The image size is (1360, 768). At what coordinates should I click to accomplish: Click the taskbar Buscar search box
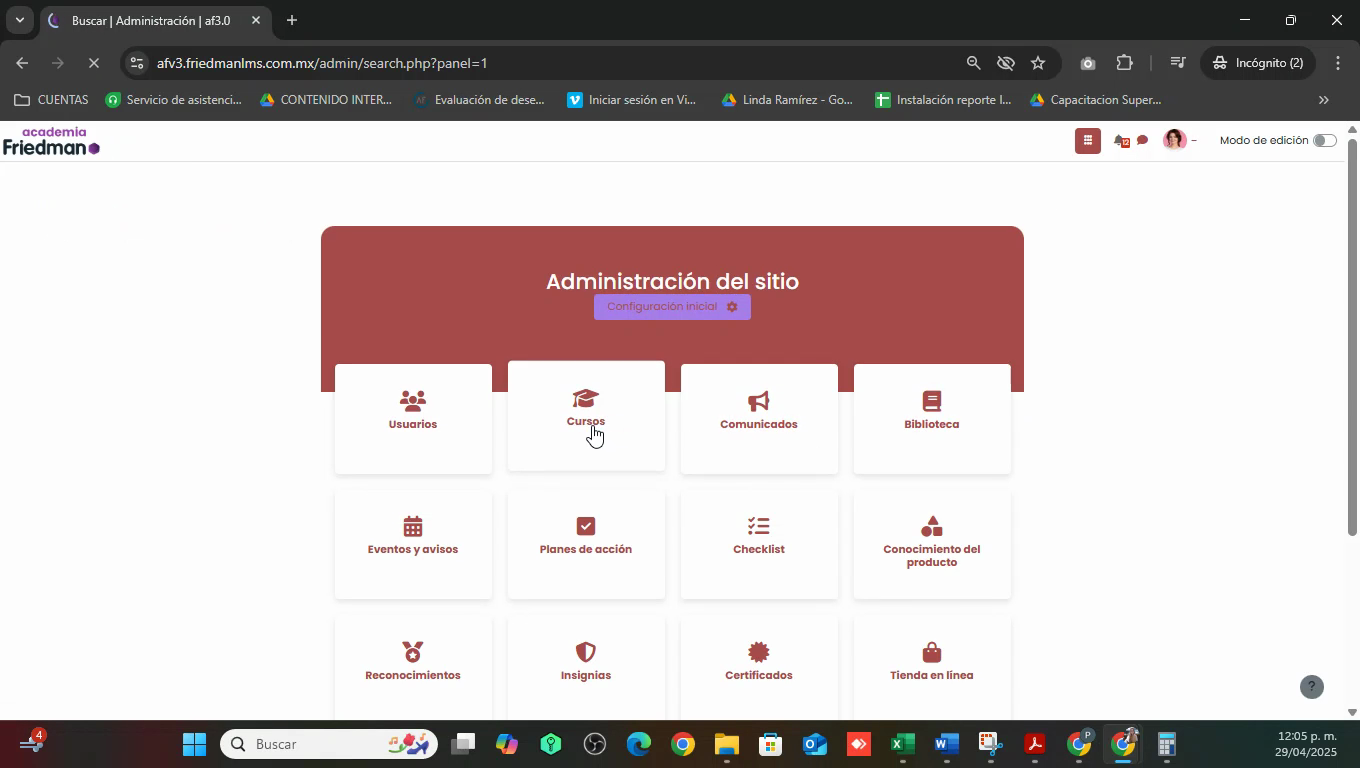coord(329,744)
